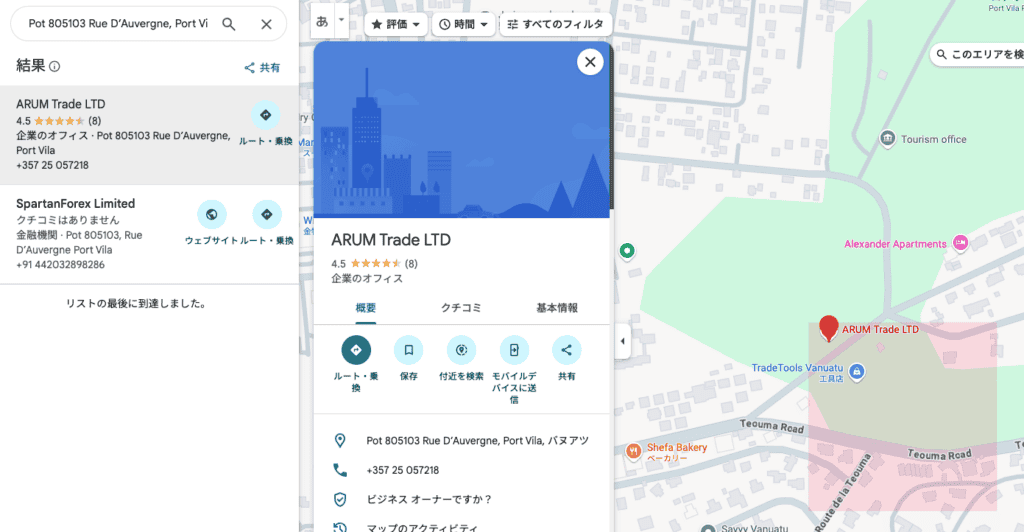Collapse the side panel with the arrow handle

(x=622, y=341)
